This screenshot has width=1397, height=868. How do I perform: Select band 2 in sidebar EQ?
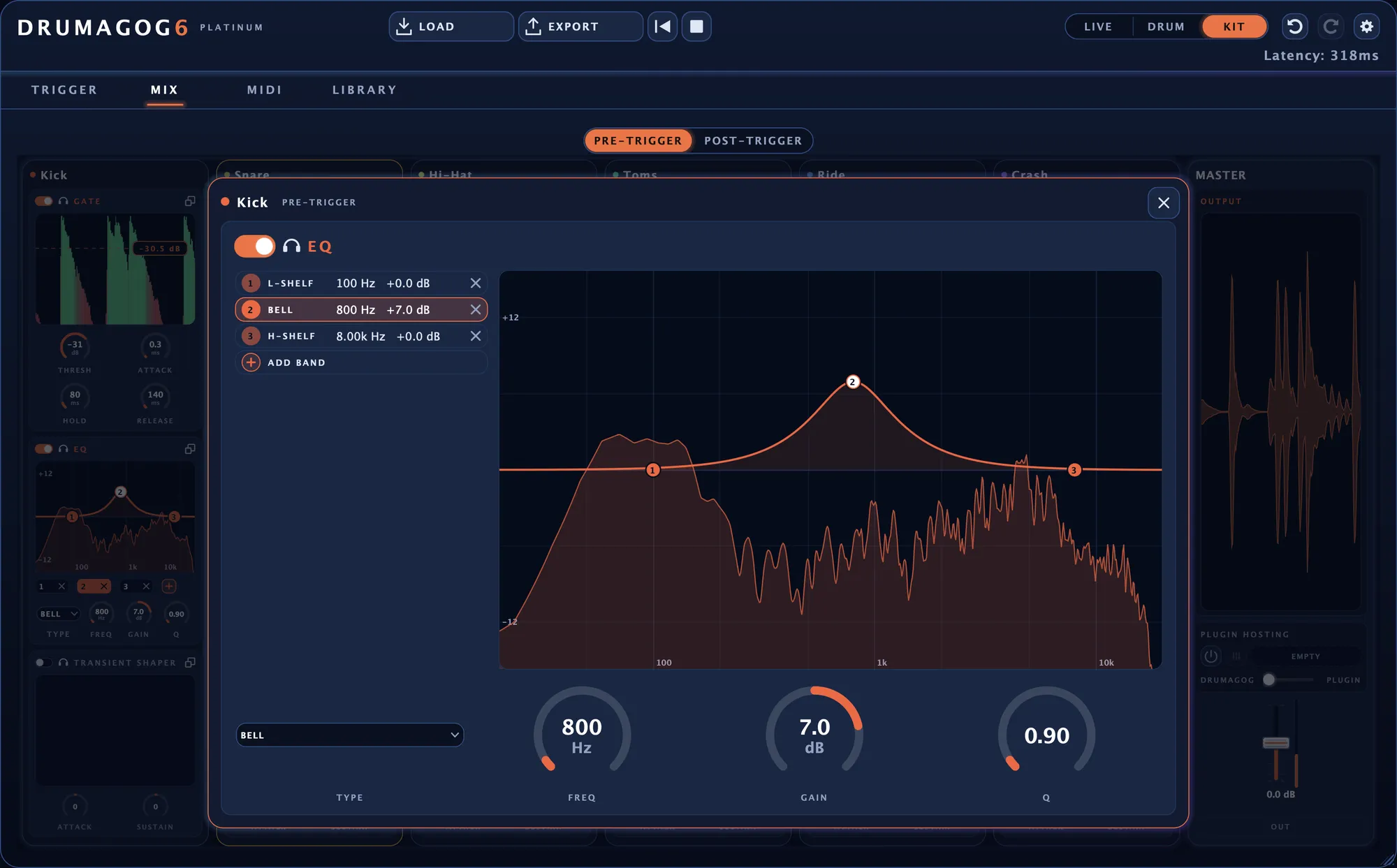point(94,586)
